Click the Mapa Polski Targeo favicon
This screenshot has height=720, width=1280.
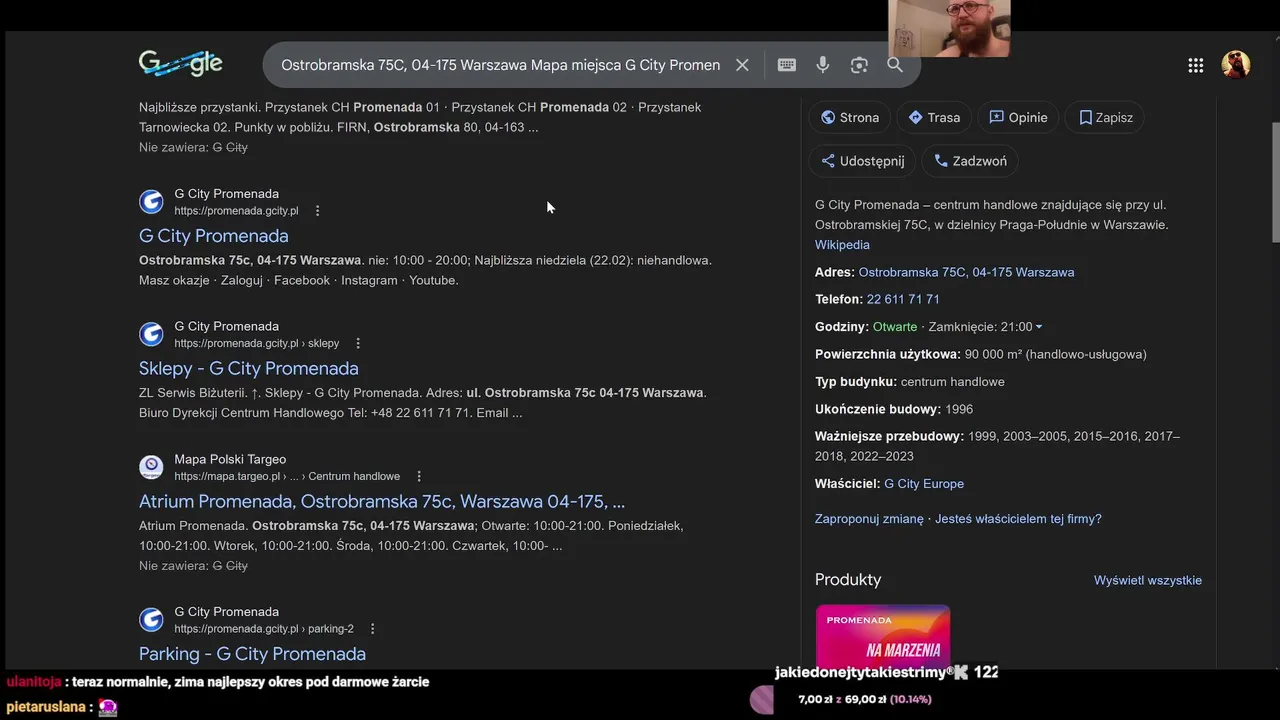point(151,467)
